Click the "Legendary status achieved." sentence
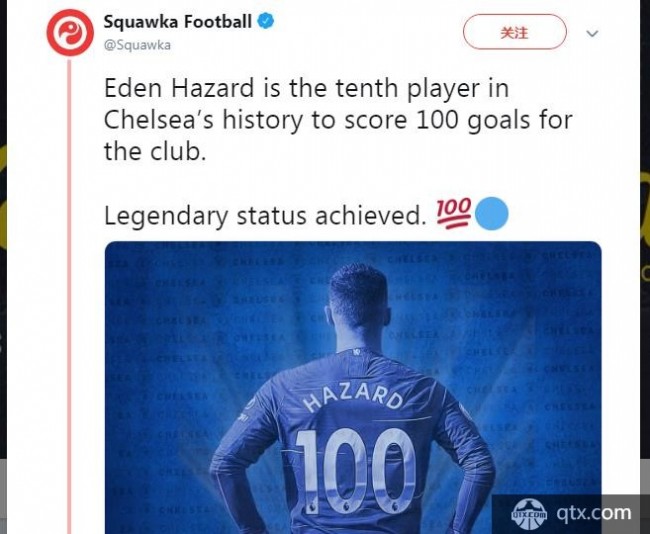 point(265,216)
